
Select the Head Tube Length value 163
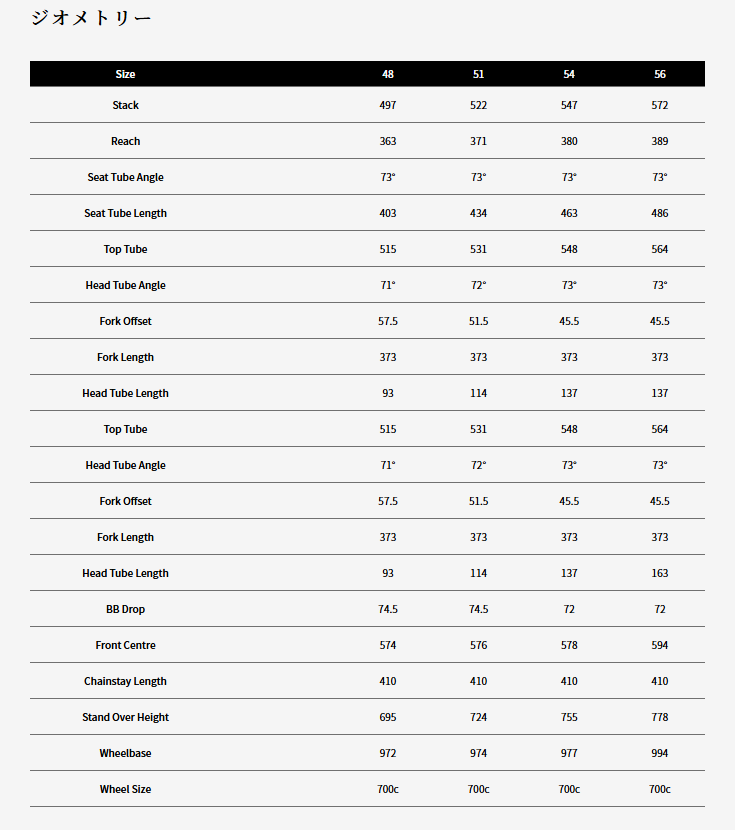pos(660,573)
